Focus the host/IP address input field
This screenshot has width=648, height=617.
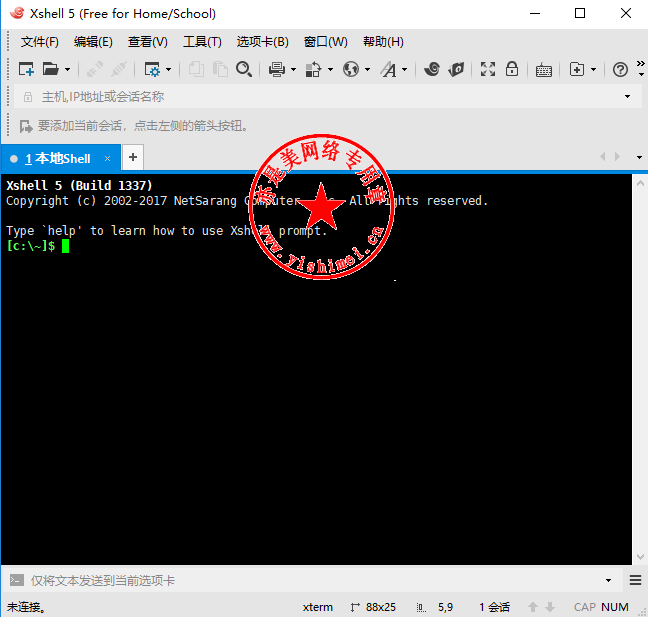click(326, 97)
